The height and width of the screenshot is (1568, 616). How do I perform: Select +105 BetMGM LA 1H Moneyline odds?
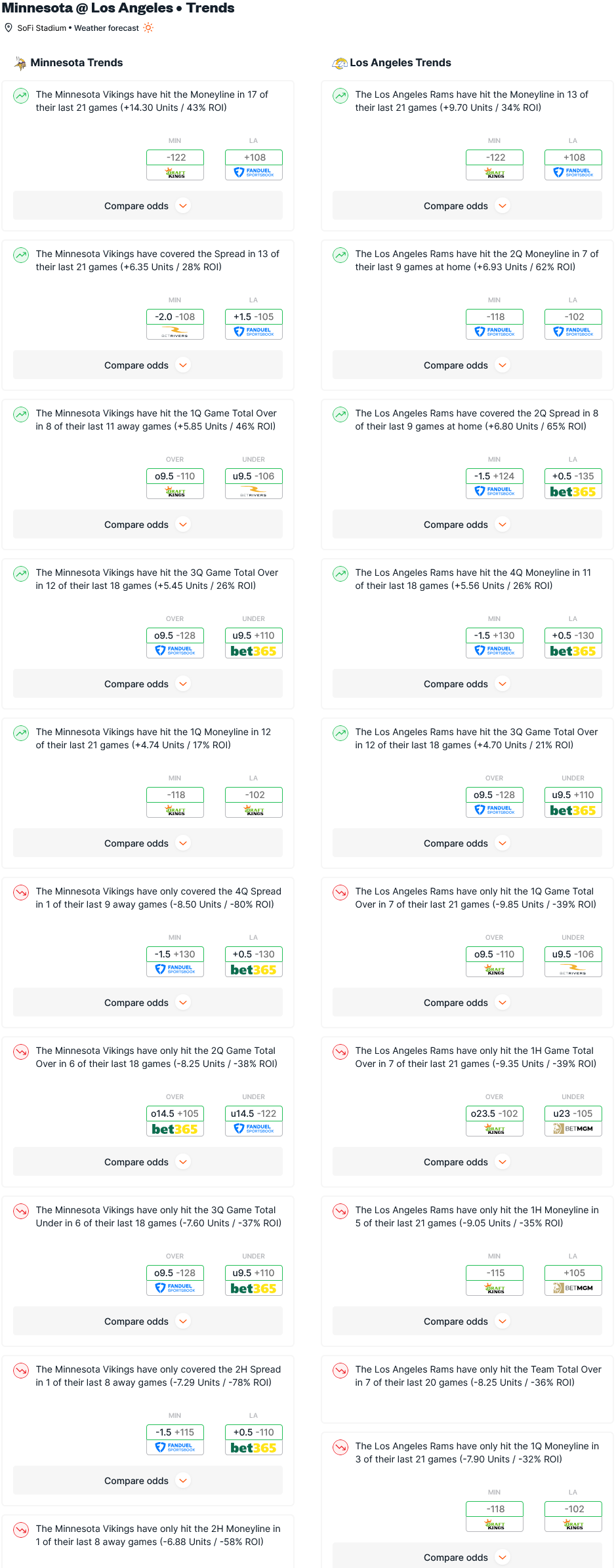pyautogui.click(x=573, y=1280)
